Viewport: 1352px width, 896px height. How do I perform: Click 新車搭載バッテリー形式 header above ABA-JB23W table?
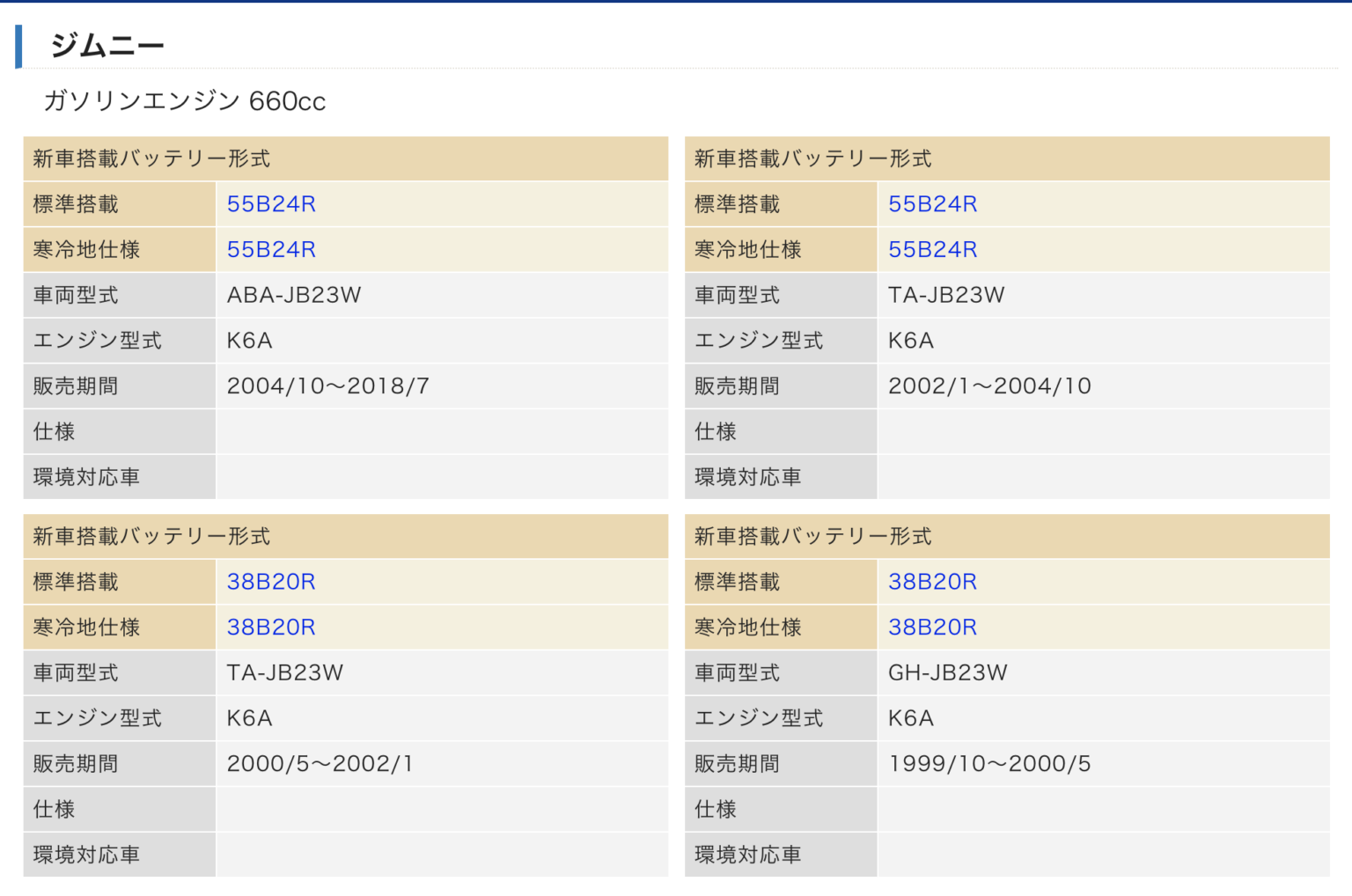pyautogui.click(x=151, y=159)
